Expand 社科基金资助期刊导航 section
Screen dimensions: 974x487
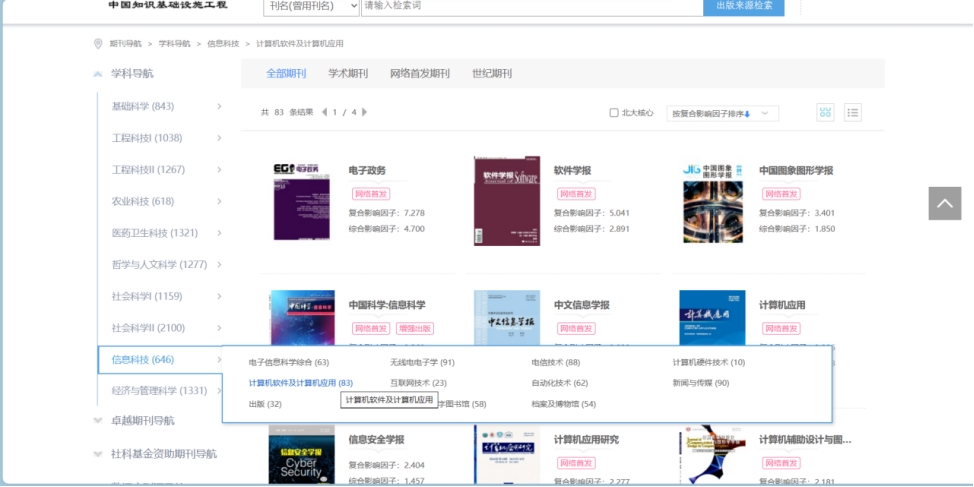coord(98,454)
